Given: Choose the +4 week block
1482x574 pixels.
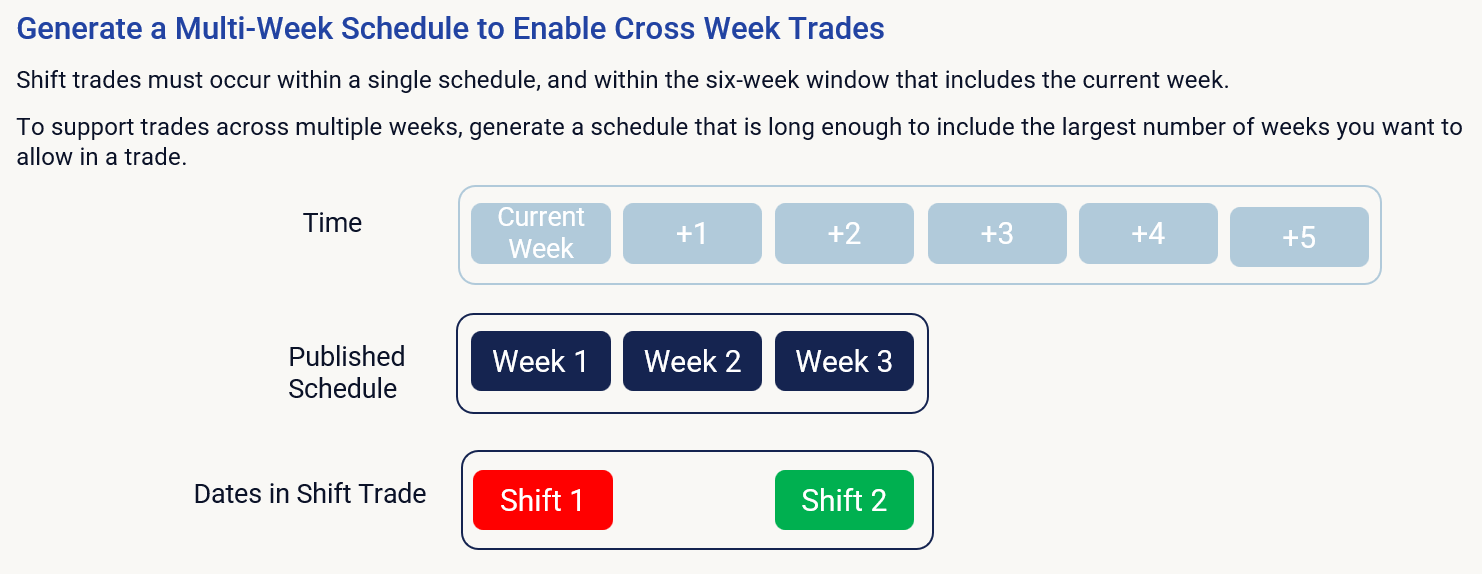Looking at the screenshot, I should click(1148, 234).
